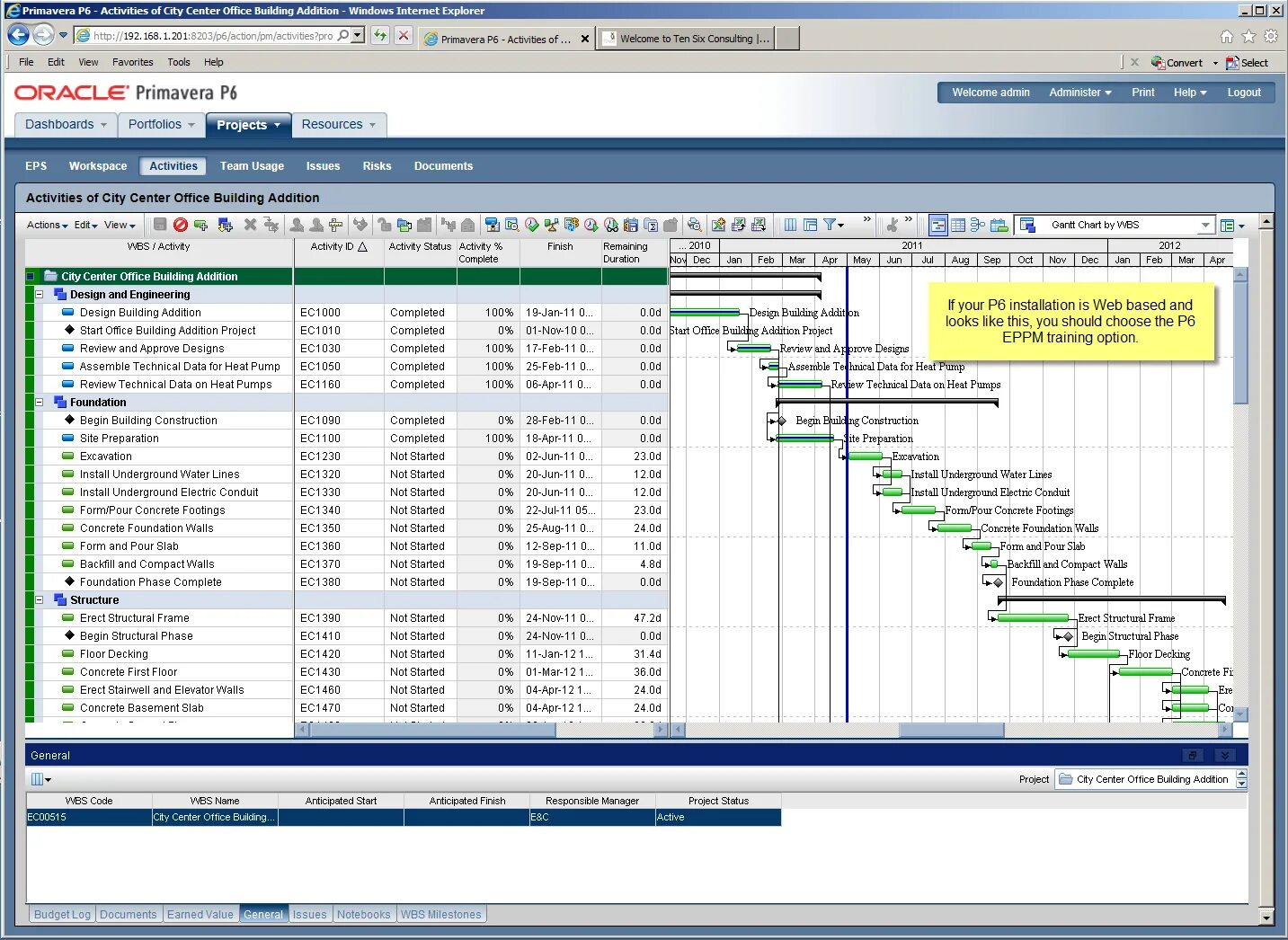The height and width of the screenshot is (940, 1288).
Task: Open the View dropdown in activities toolbar
Action: coord(120,225)
